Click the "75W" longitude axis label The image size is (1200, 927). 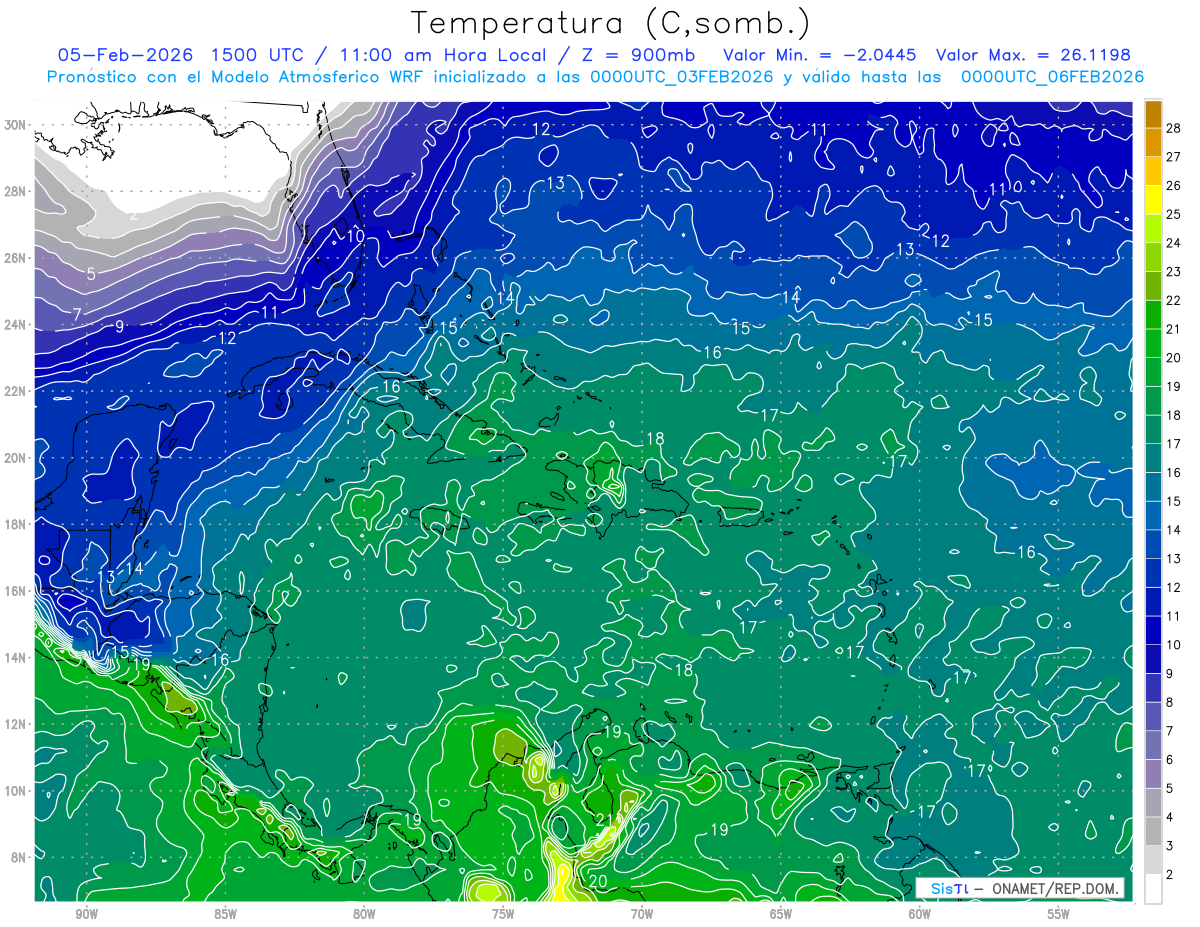[503, 914]
